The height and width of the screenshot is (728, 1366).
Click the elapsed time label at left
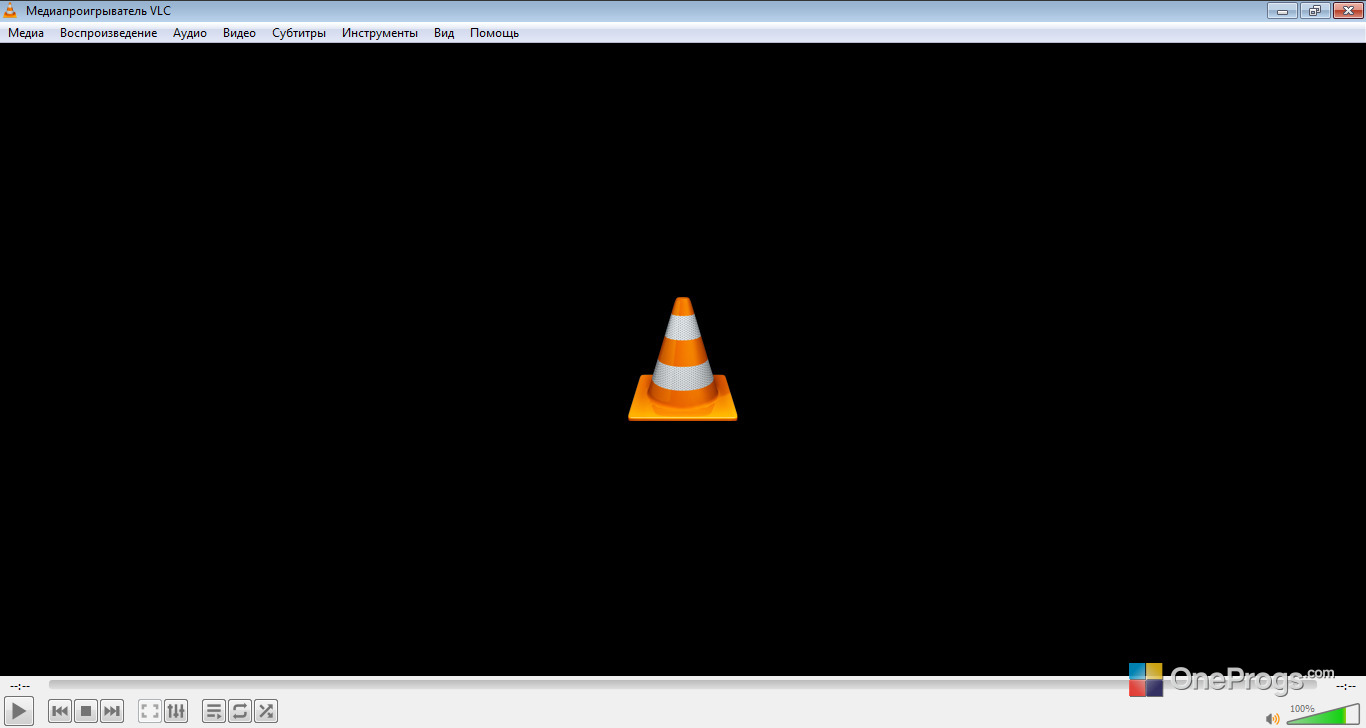point(19,685)
